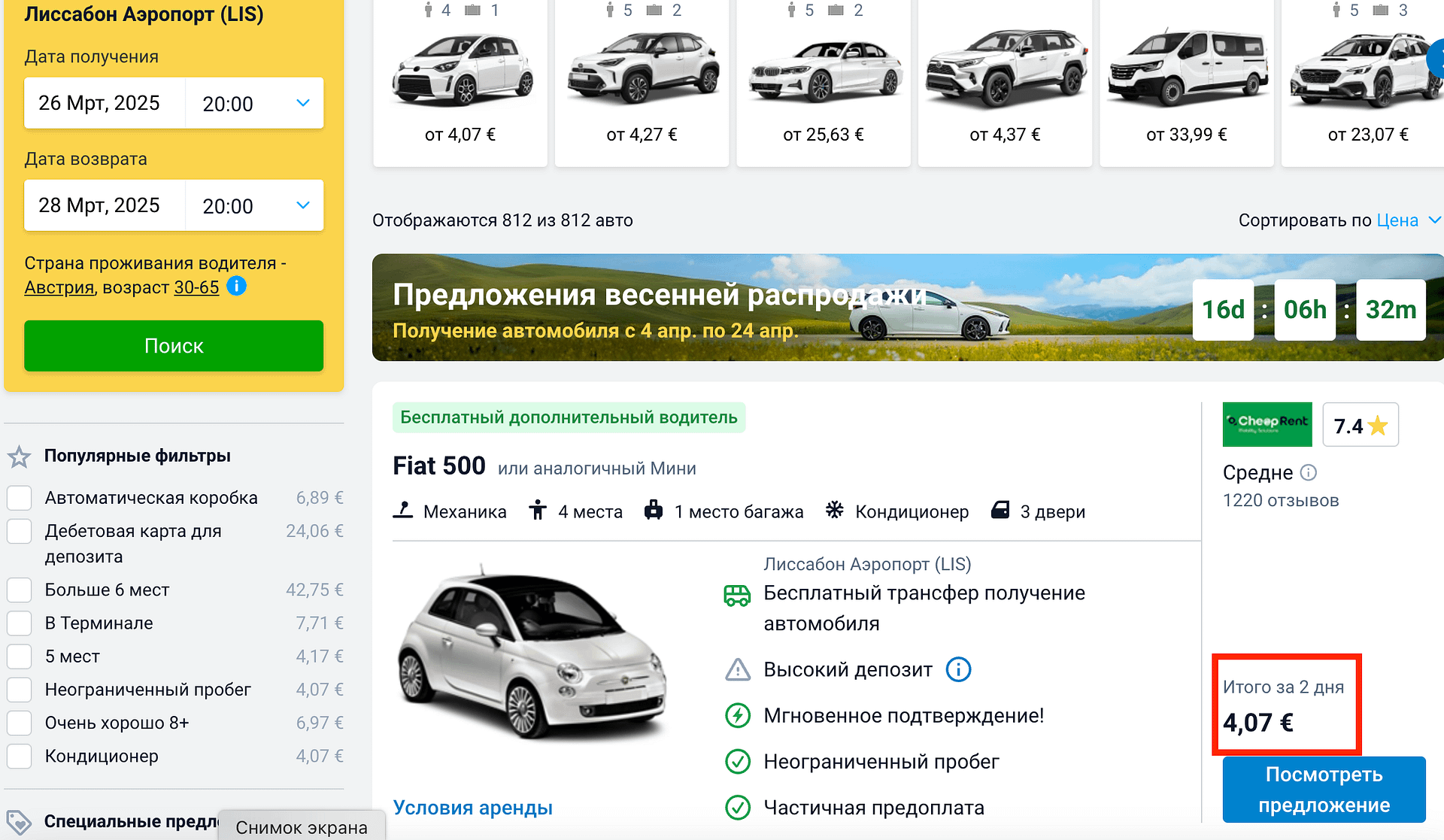
Task: Click the Лиссабон Аэропорт (LIS) pickup location text
Action: (867, 564)
